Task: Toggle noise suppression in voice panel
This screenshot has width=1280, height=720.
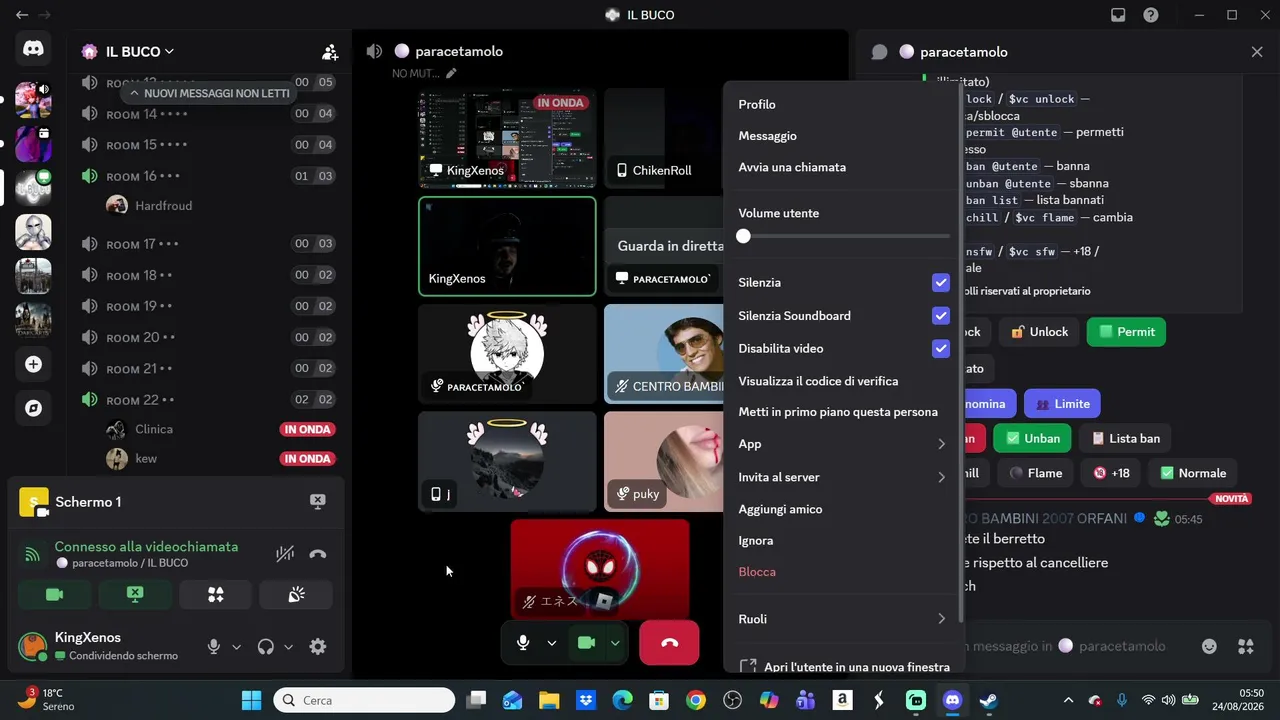Action: [x=285, y=554]
